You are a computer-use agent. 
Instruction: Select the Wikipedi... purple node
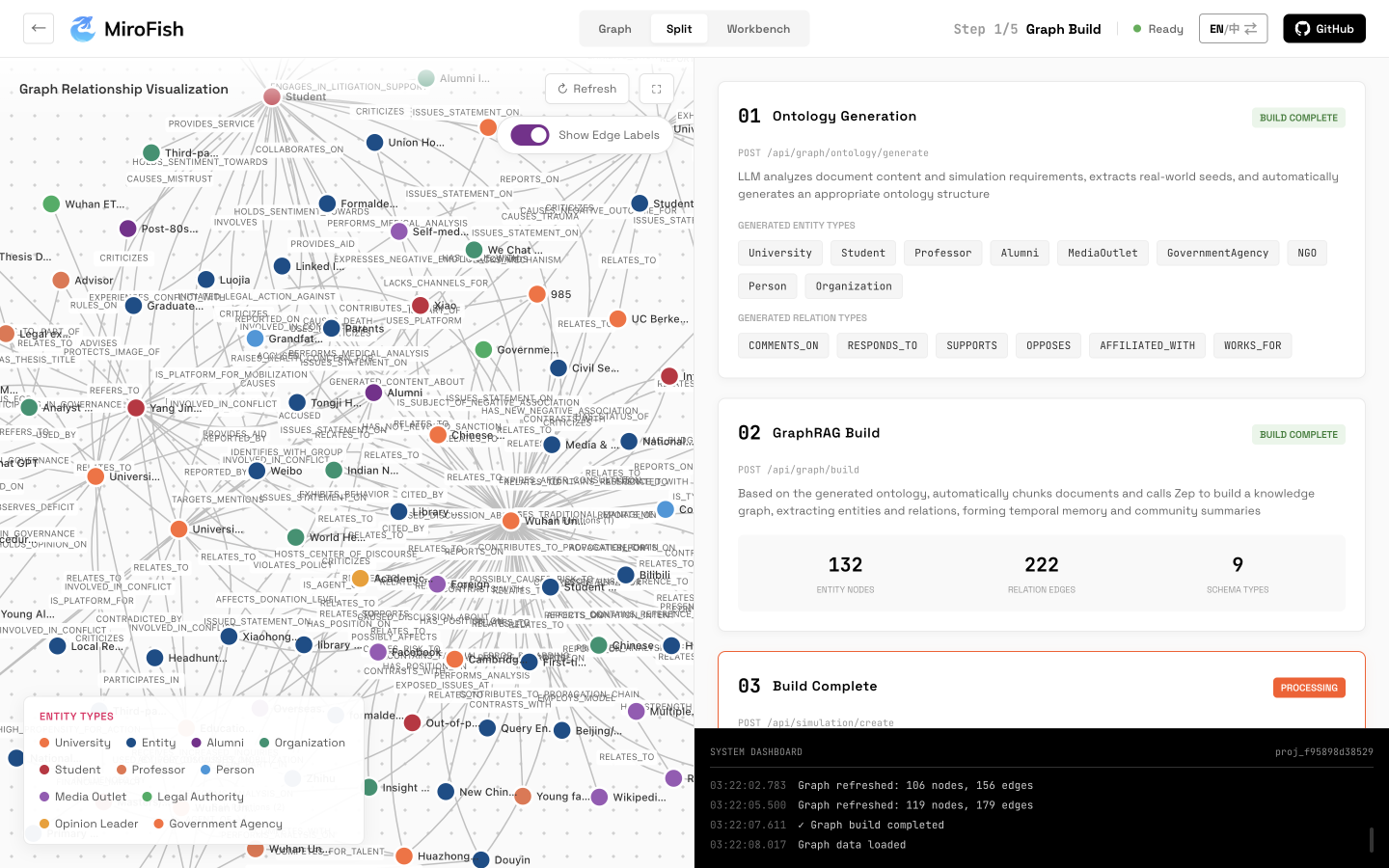point(599,798)
